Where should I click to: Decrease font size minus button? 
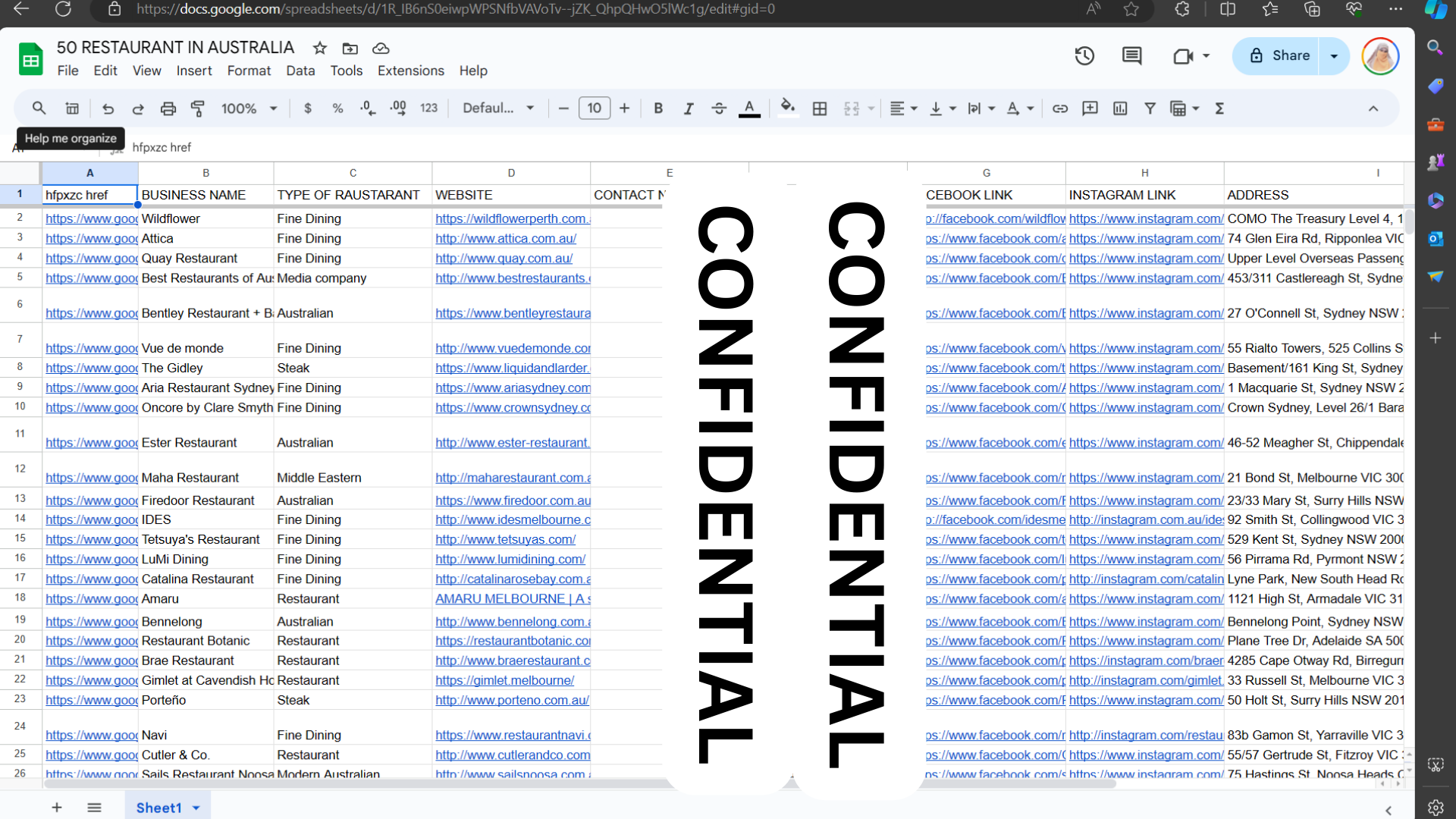pos(563,108)
